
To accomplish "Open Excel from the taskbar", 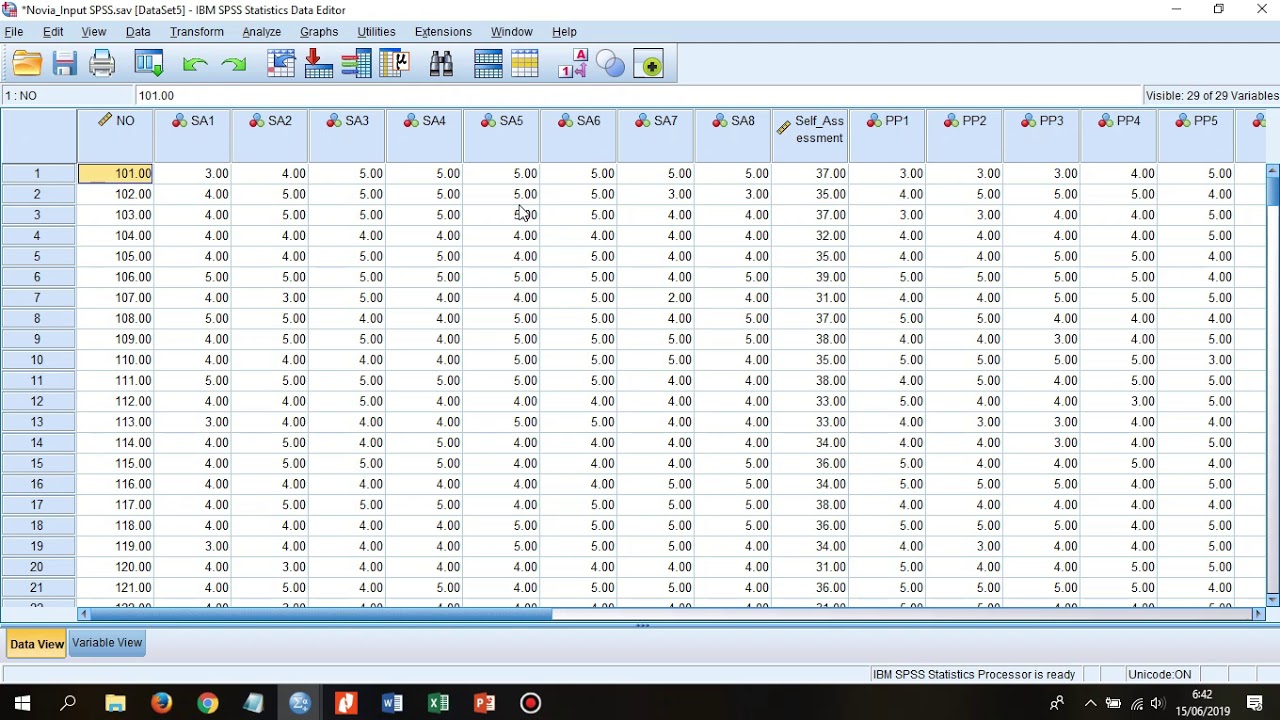I will [438, 703].
